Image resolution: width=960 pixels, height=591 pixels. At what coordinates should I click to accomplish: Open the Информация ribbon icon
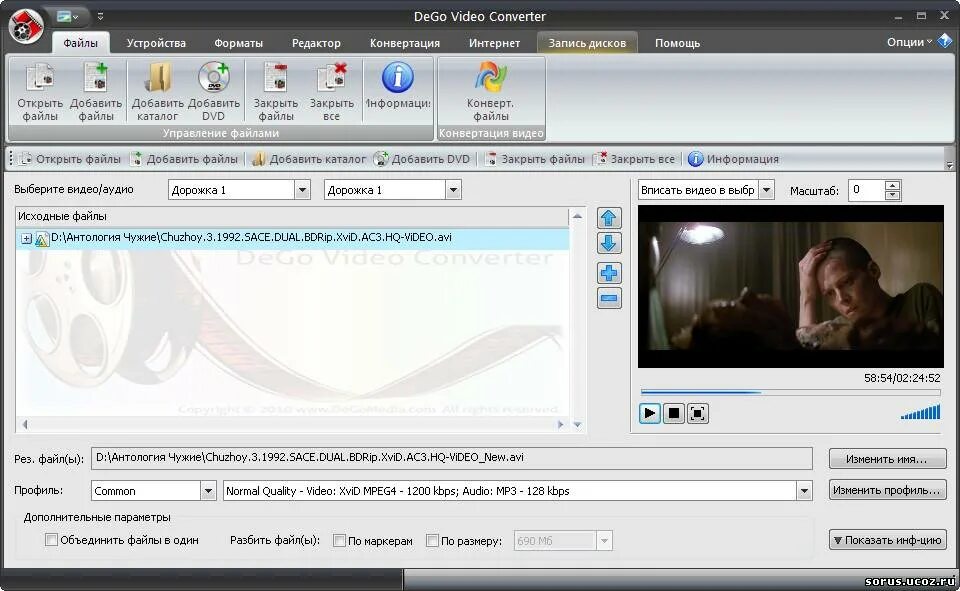point(398,77)
